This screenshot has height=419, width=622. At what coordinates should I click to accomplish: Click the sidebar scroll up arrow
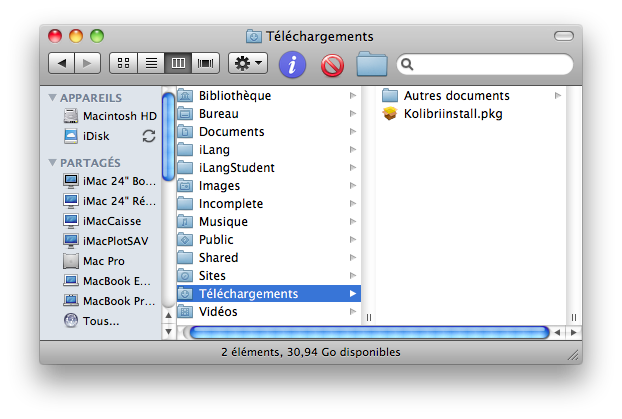tap(169, 315)
